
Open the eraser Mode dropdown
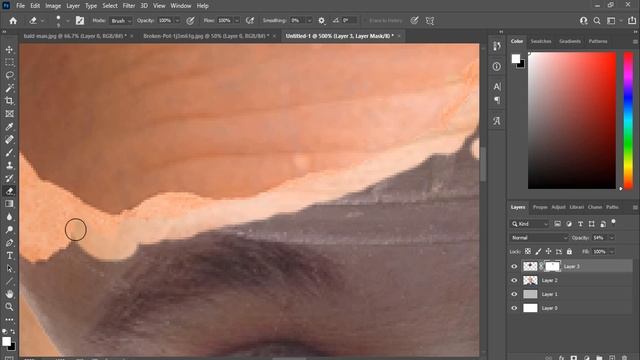(121, 20)
